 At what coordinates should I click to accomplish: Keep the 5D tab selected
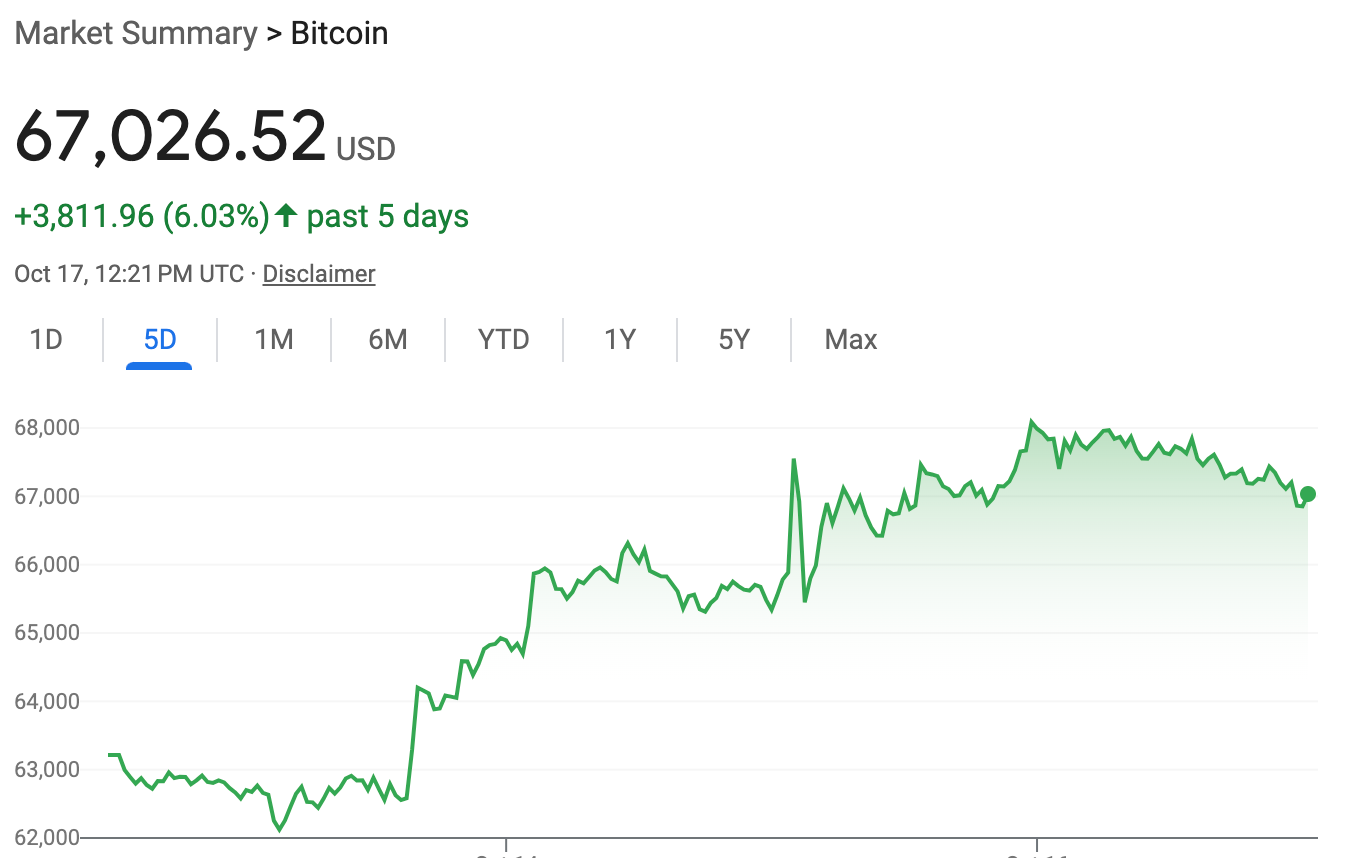(x=157, y=339)
